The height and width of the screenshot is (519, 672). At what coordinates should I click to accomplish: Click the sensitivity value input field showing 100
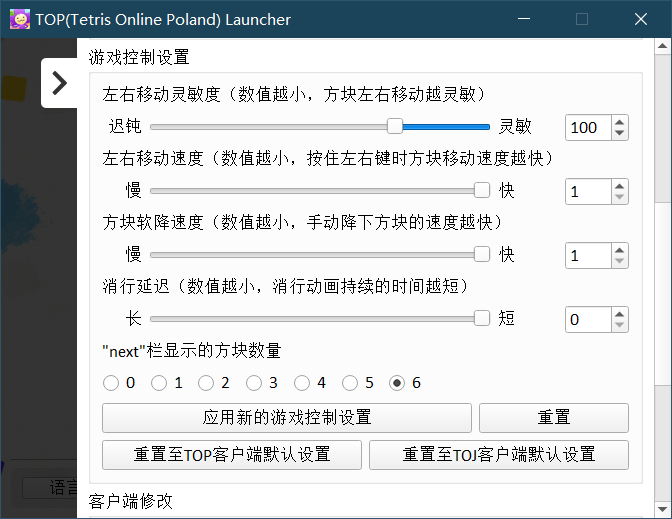587,127
